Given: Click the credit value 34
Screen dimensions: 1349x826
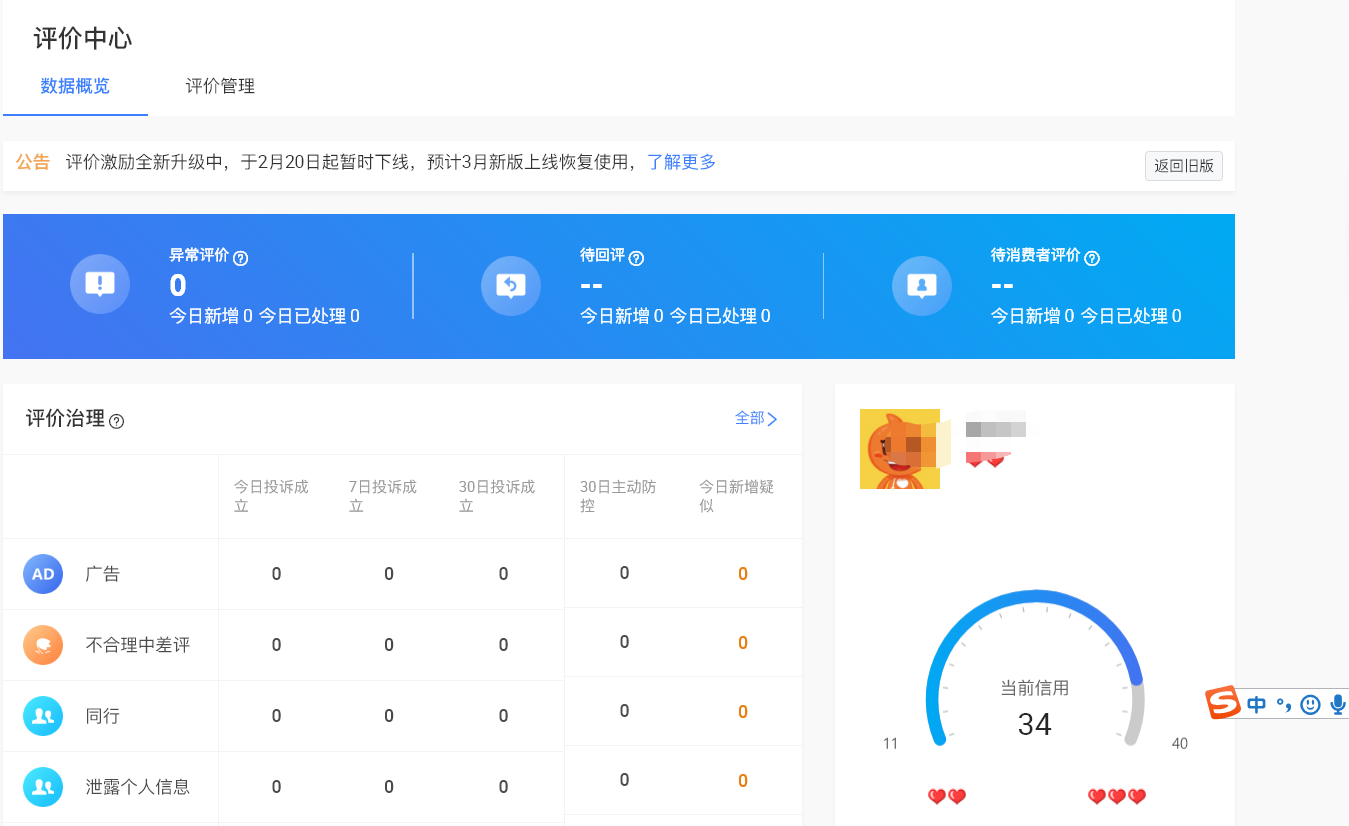Looking at the screenshot, I should [x=1035, y=724].
